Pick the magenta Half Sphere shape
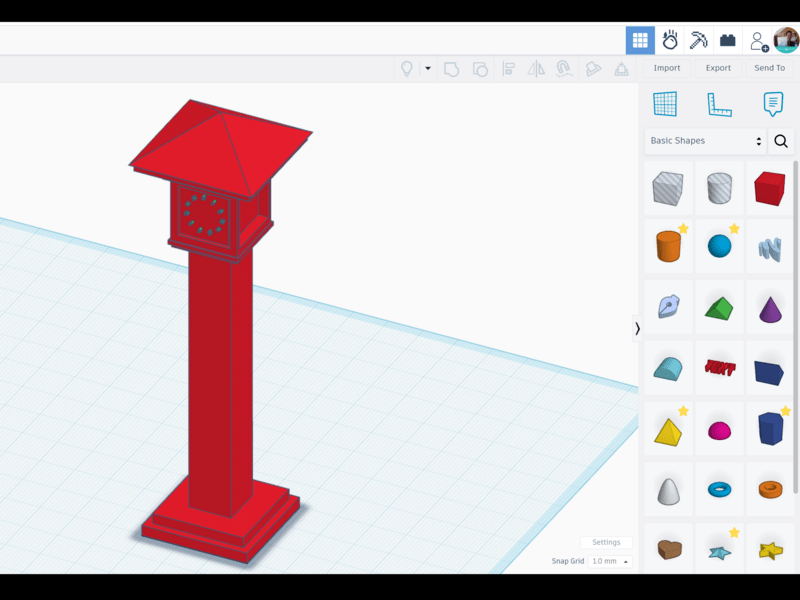 pyautogui.click(x=719, y=431)
